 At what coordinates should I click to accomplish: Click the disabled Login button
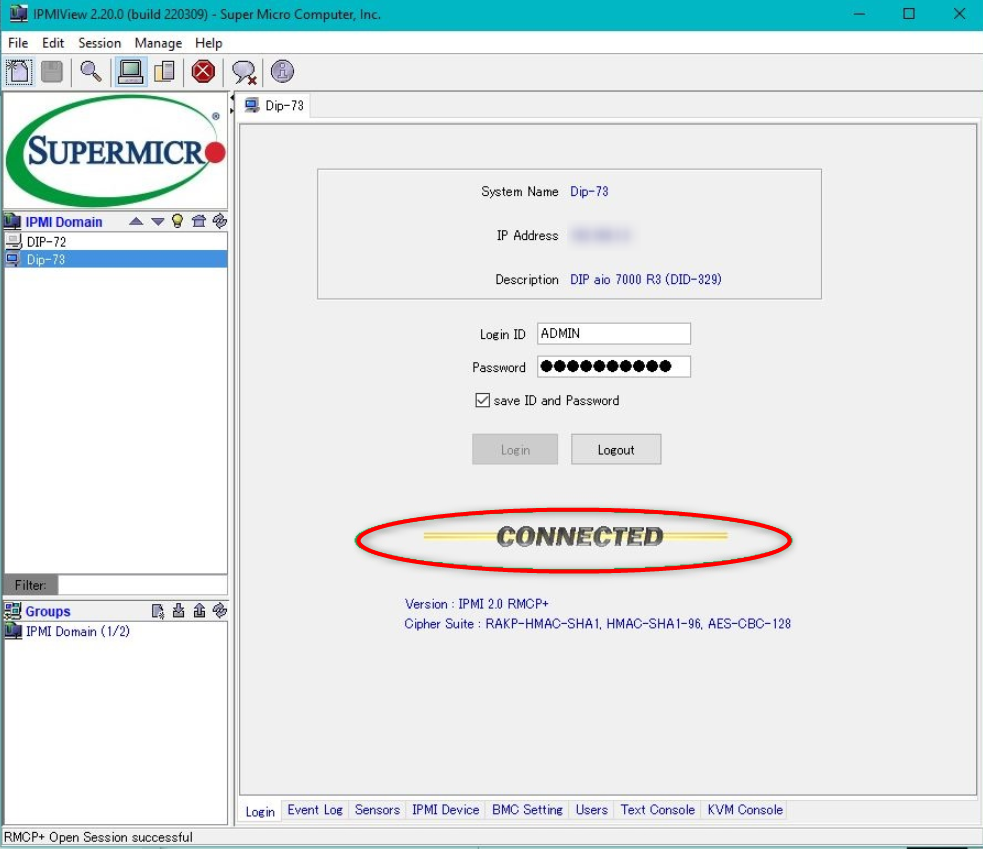coord(515,450)
